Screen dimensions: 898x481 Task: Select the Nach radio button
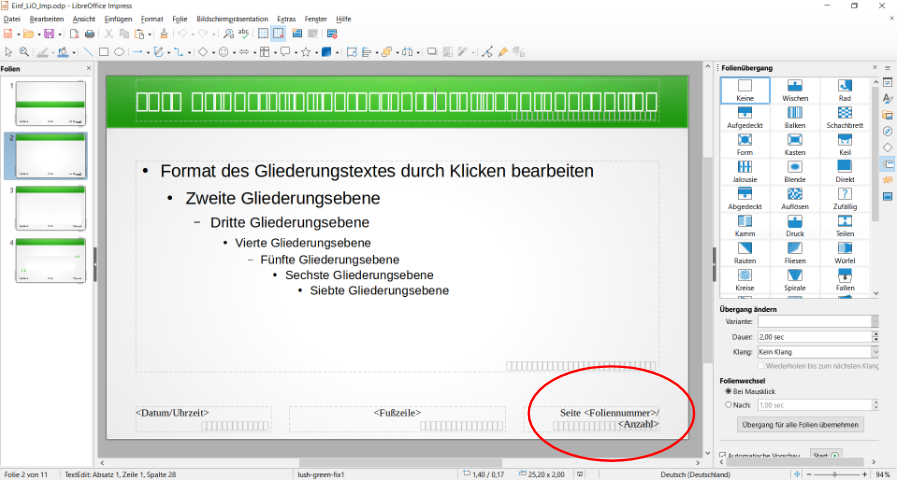(729, 405)
